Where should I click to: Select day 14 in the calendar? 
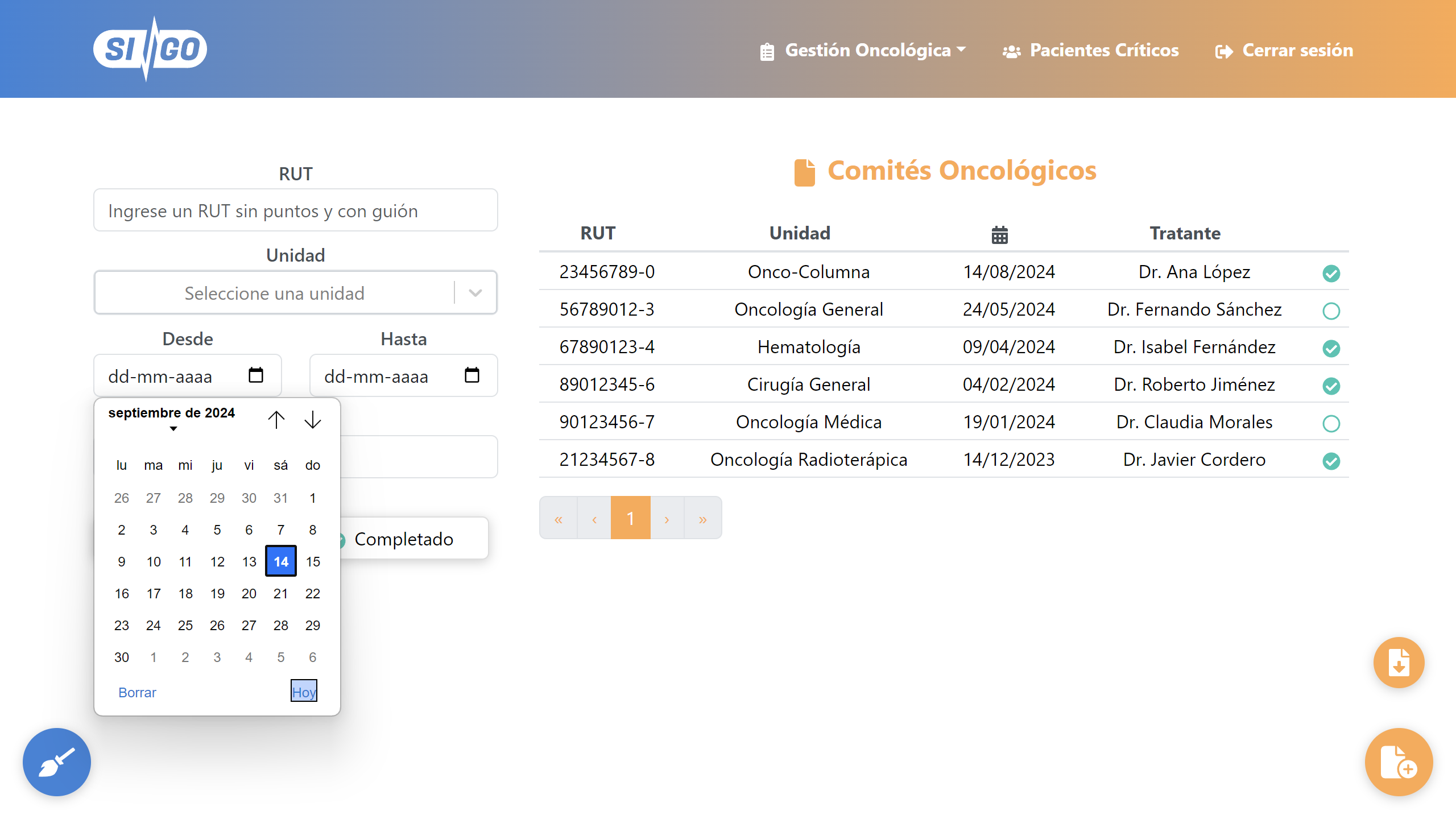pyautogui.click(x=281, y=561)
